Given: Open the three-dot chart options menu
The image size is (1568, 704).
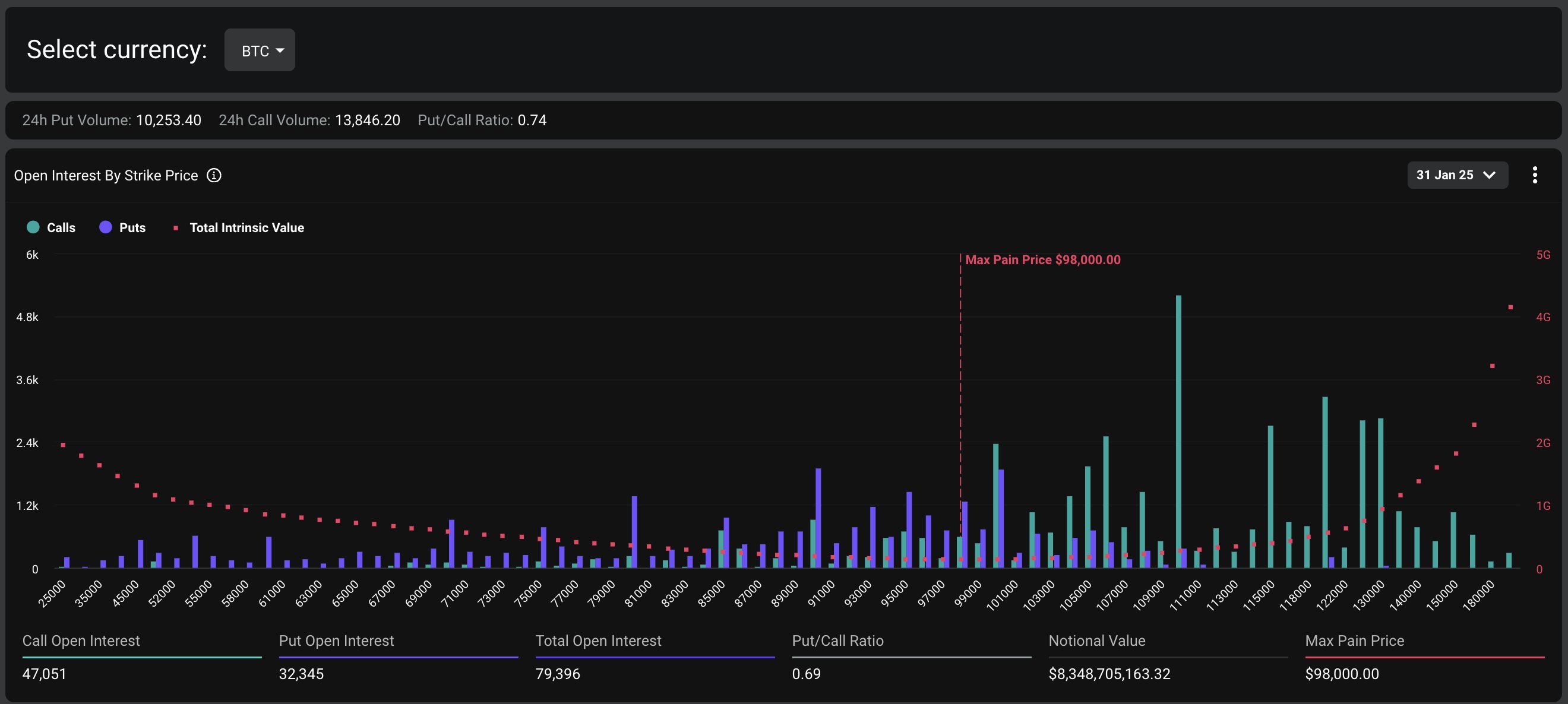Looking at the screenshot, I should (x=1535, y=175).
